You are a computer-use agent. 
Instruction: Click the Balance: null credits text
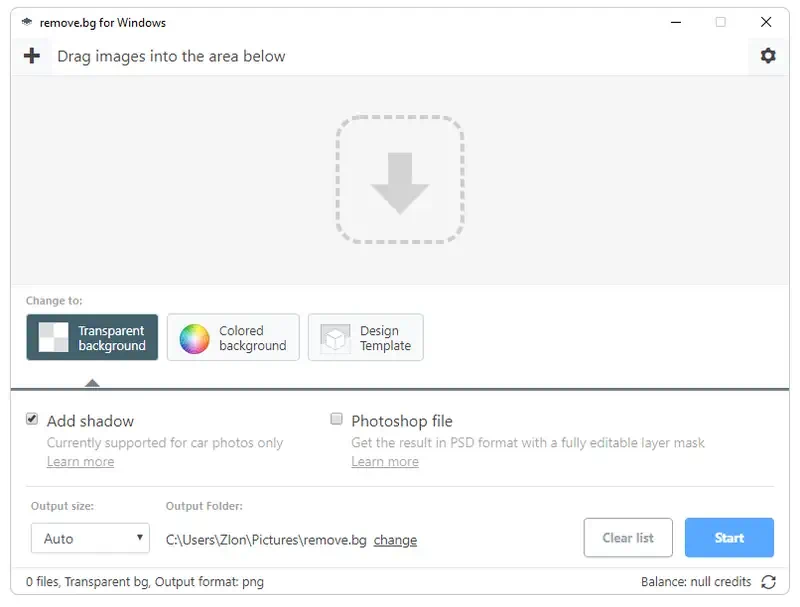(696, 582)
